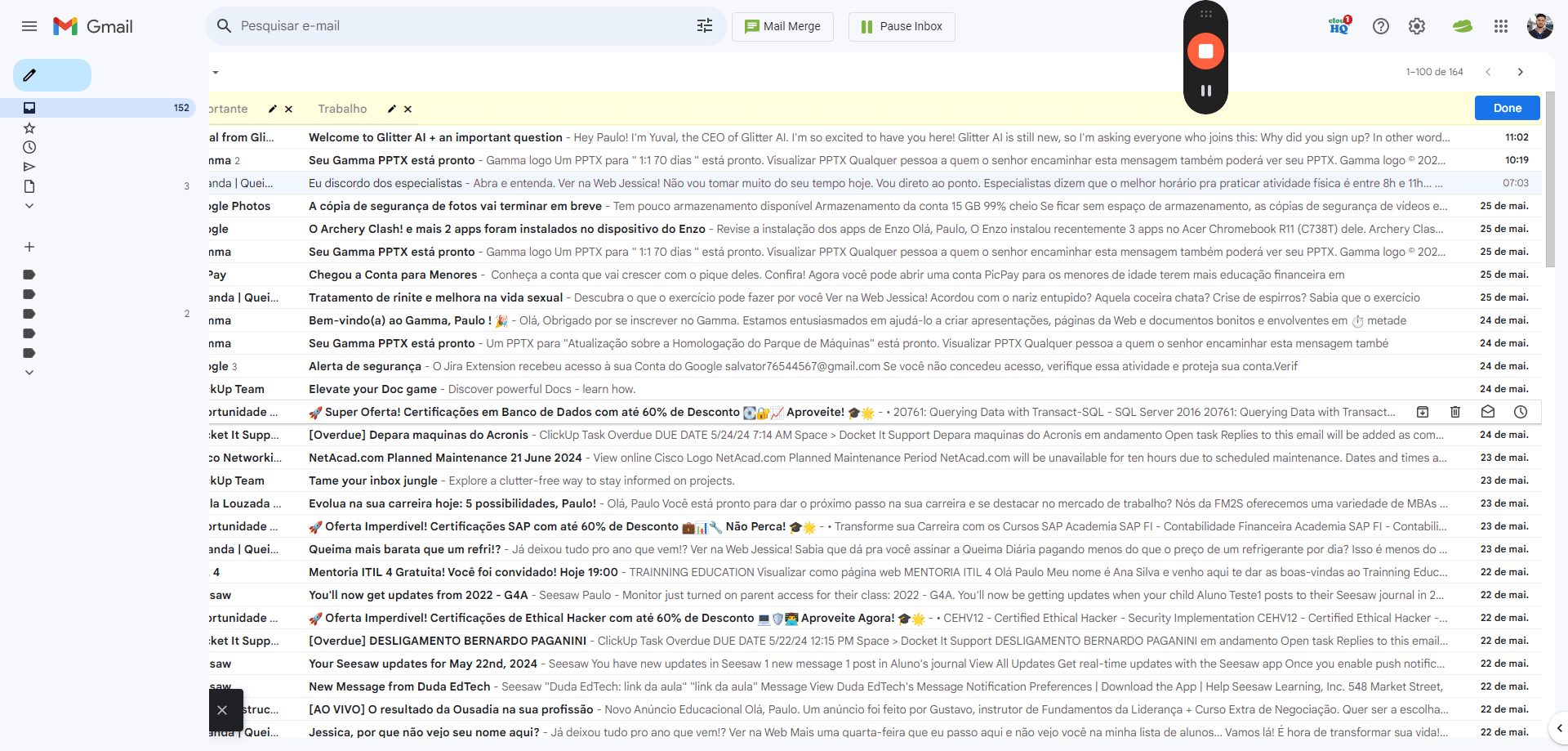This screenshot has width=1568, height=751.
Task: Click the magnifier search icon
Action: (x=224, y=26)
